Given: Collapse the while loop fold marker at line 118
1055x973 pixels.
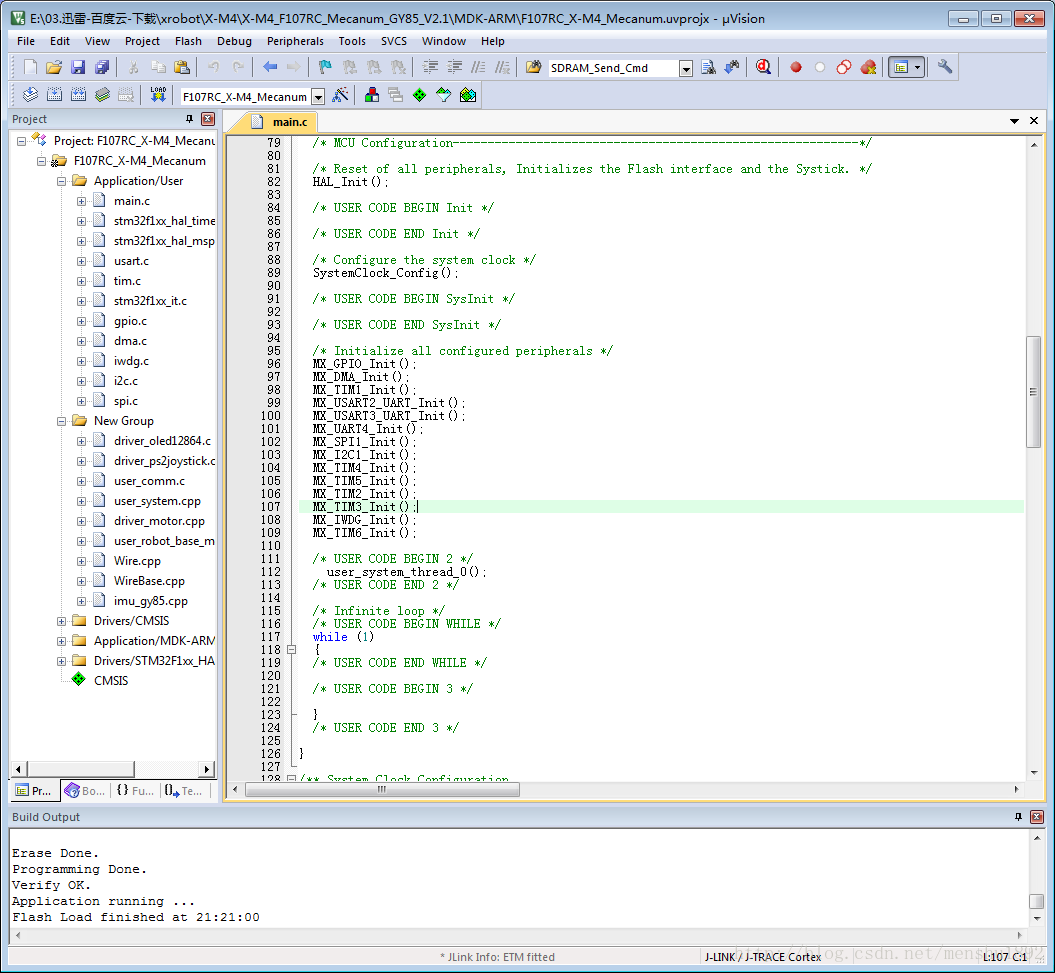Looking at the screenshot, I should point(291,649).
